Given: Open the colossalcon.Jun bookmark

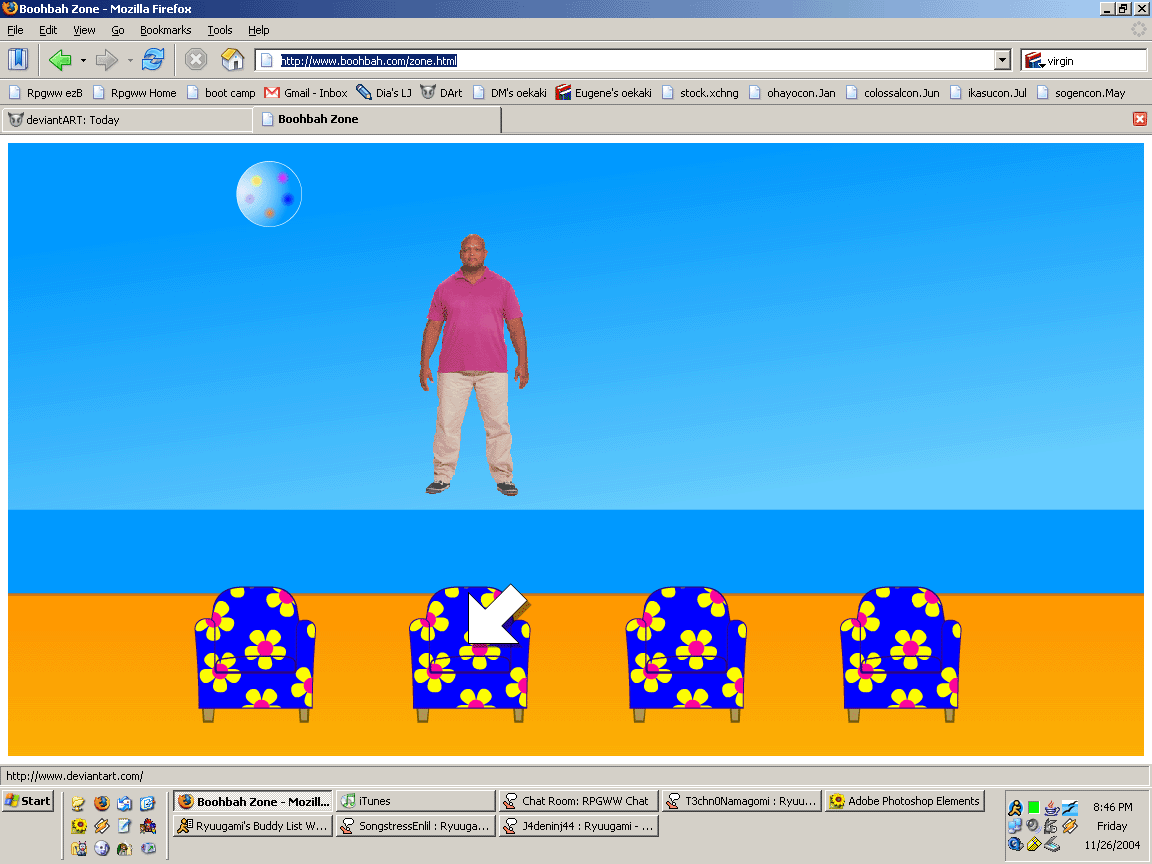Looking at the screenshot, I should coord(893,93).
